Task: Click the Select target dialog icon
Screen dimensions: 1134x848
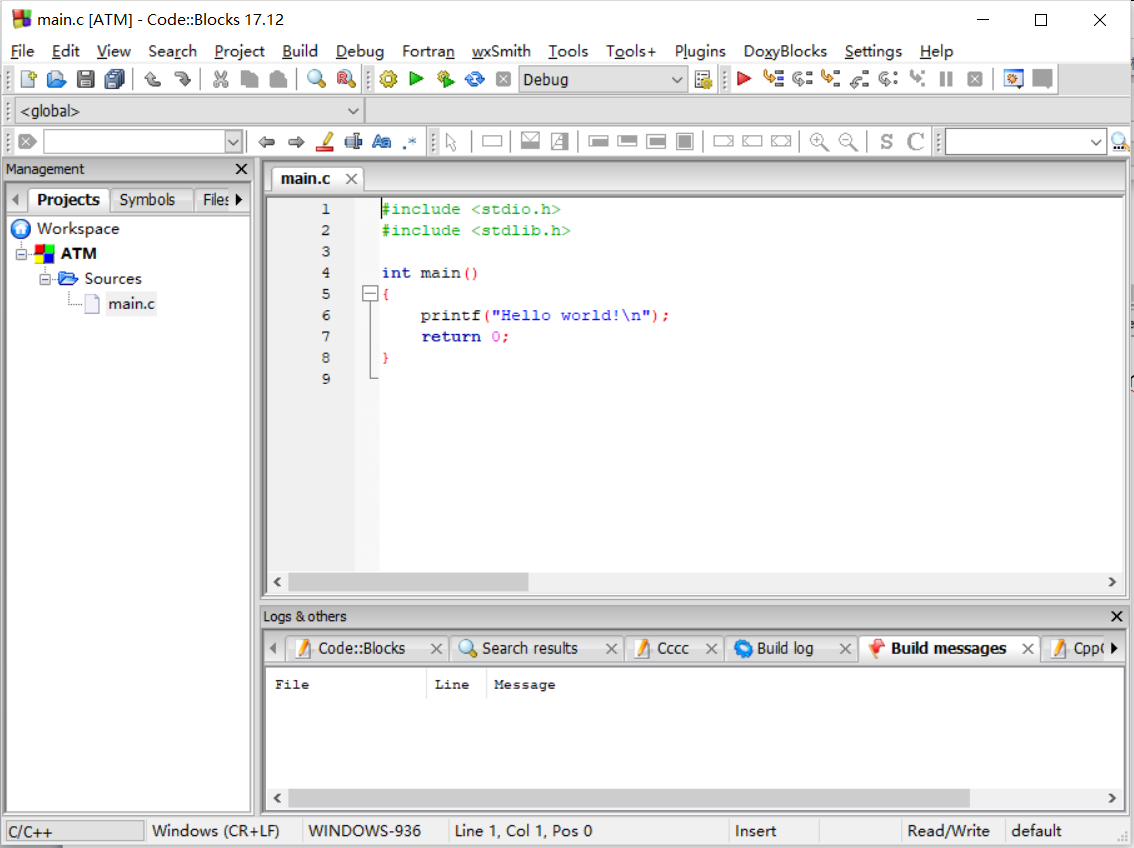Action: [x=703, y=80]
